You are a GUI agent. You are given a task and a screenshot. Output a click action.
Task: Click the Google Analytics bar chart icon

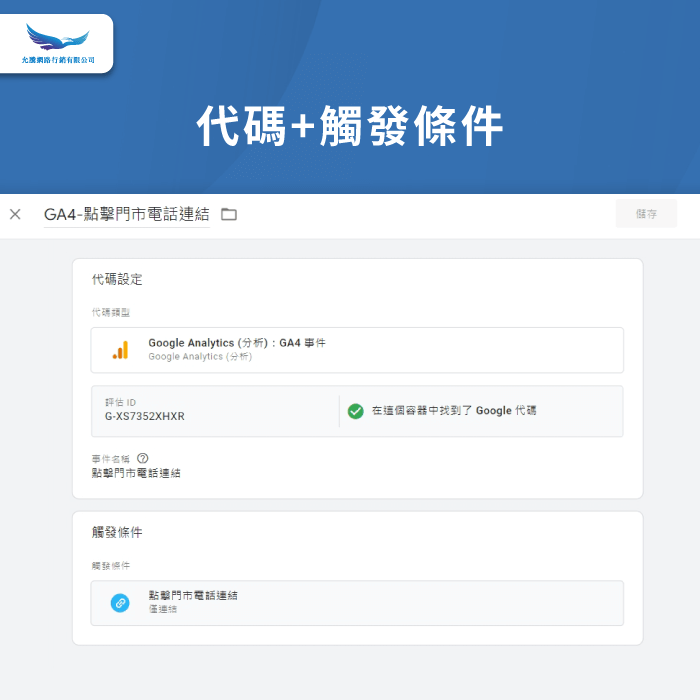[x=120, y=350]
